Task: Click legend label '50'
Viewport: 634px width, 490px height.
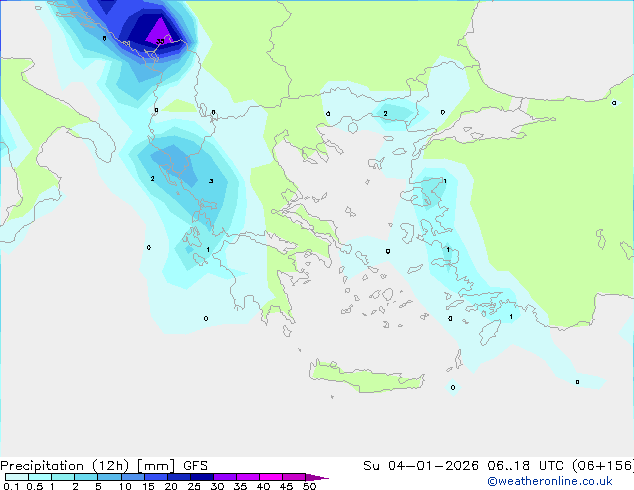Action: click(x=309, y=486)
